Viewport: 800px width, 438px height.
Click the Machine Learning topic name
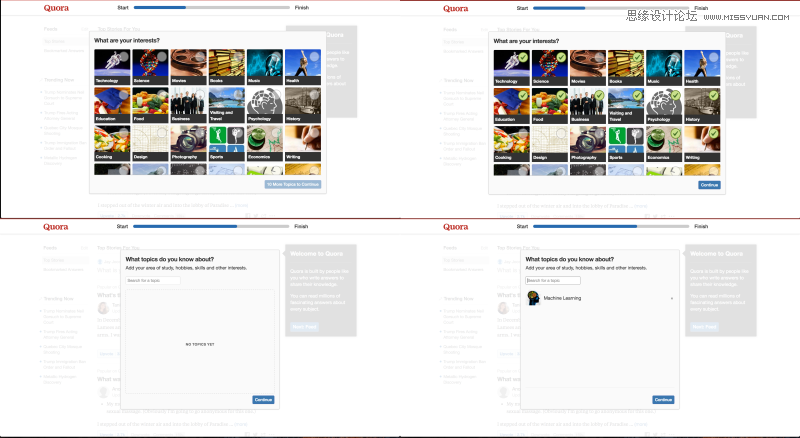click(562, 298)
